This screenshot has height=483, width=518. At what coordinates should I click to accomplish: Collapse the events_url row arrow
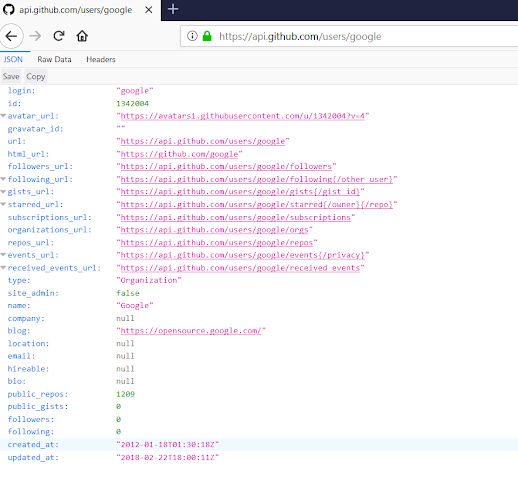(x=3, y=255)
